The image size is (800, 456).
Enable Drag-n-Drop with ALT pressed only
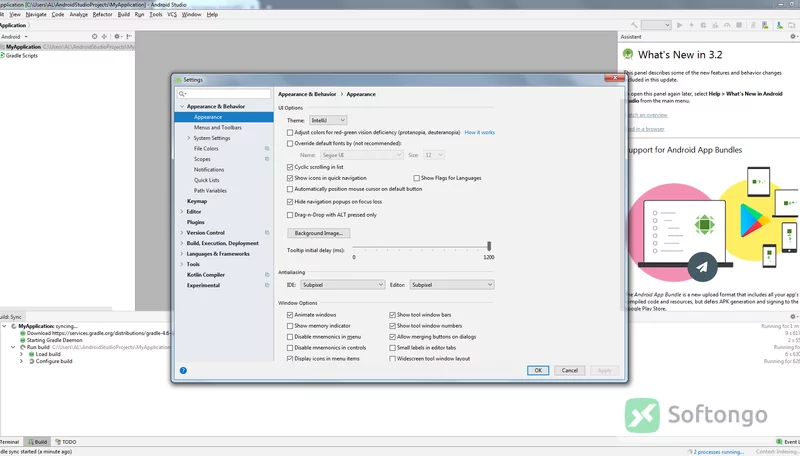click(x=290, y=215)
